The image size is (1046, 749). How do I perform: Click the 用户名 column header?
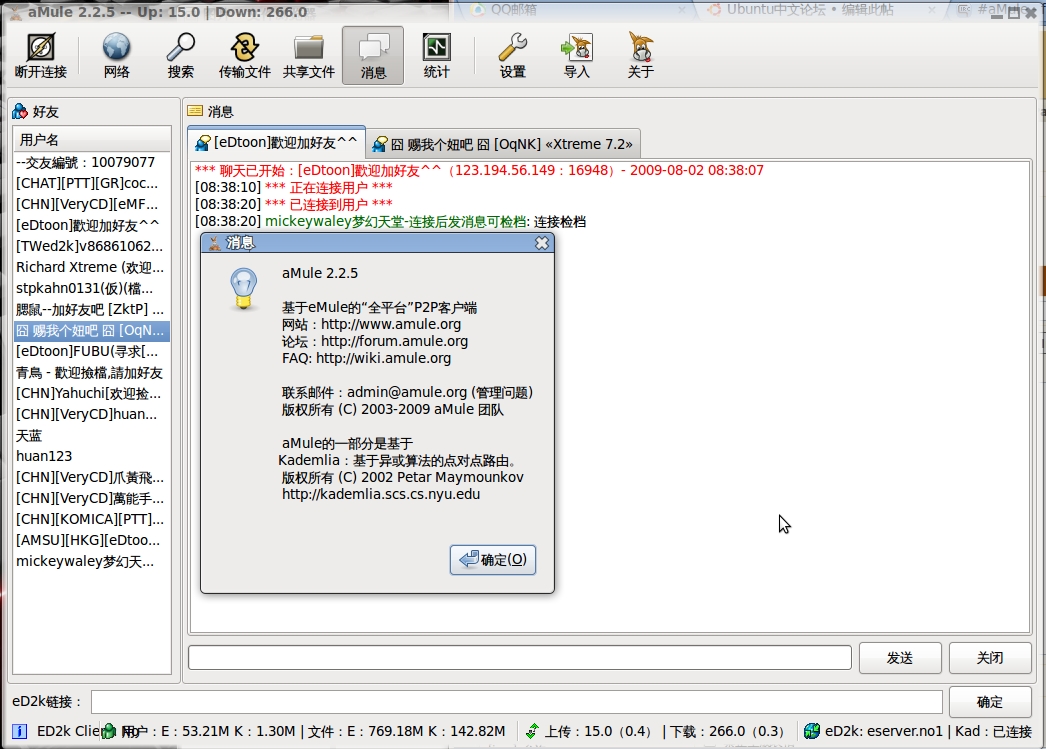92,140
